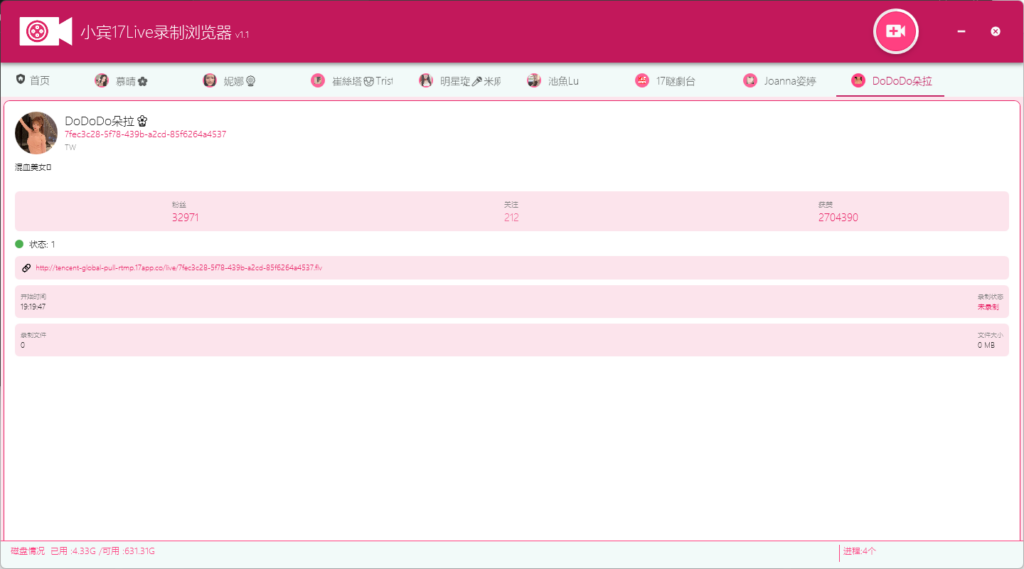Click the 粉丝 count 32971
Image resolution: width=1024 pixels, height=569 pixels.
point(185,217)
